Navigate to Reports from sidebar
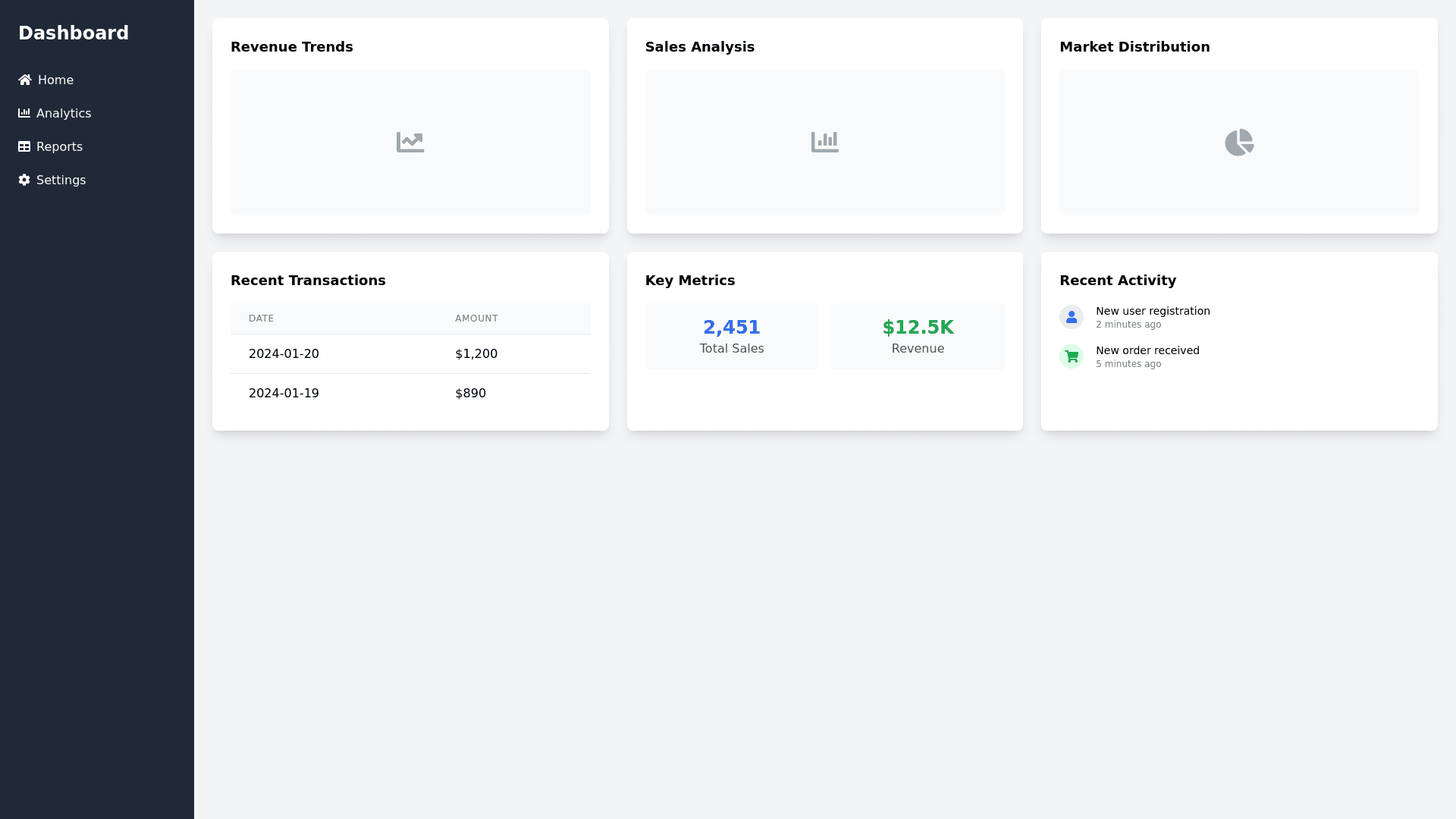 59,146
